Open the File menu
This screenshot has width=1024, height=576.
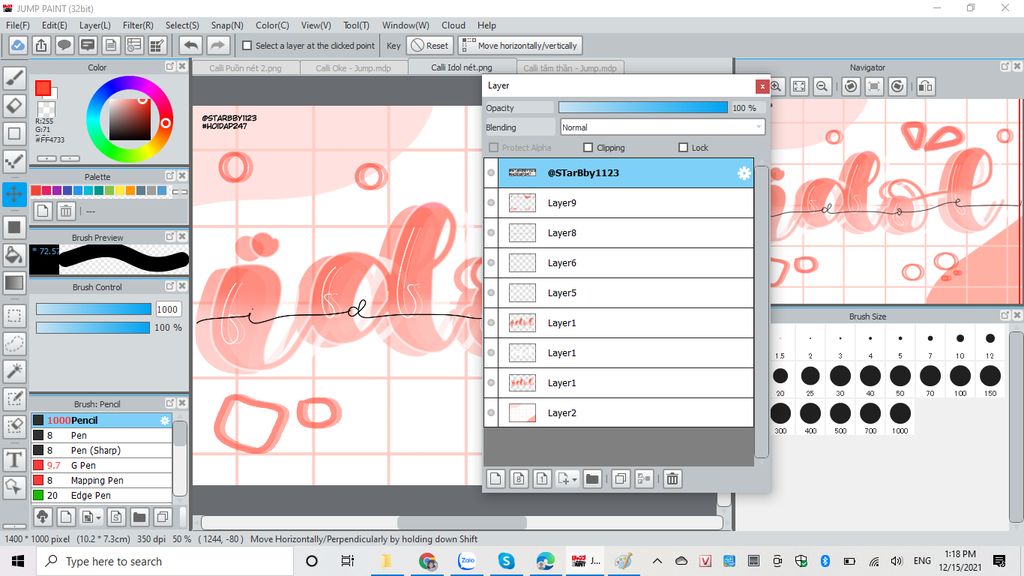[18, 25]
